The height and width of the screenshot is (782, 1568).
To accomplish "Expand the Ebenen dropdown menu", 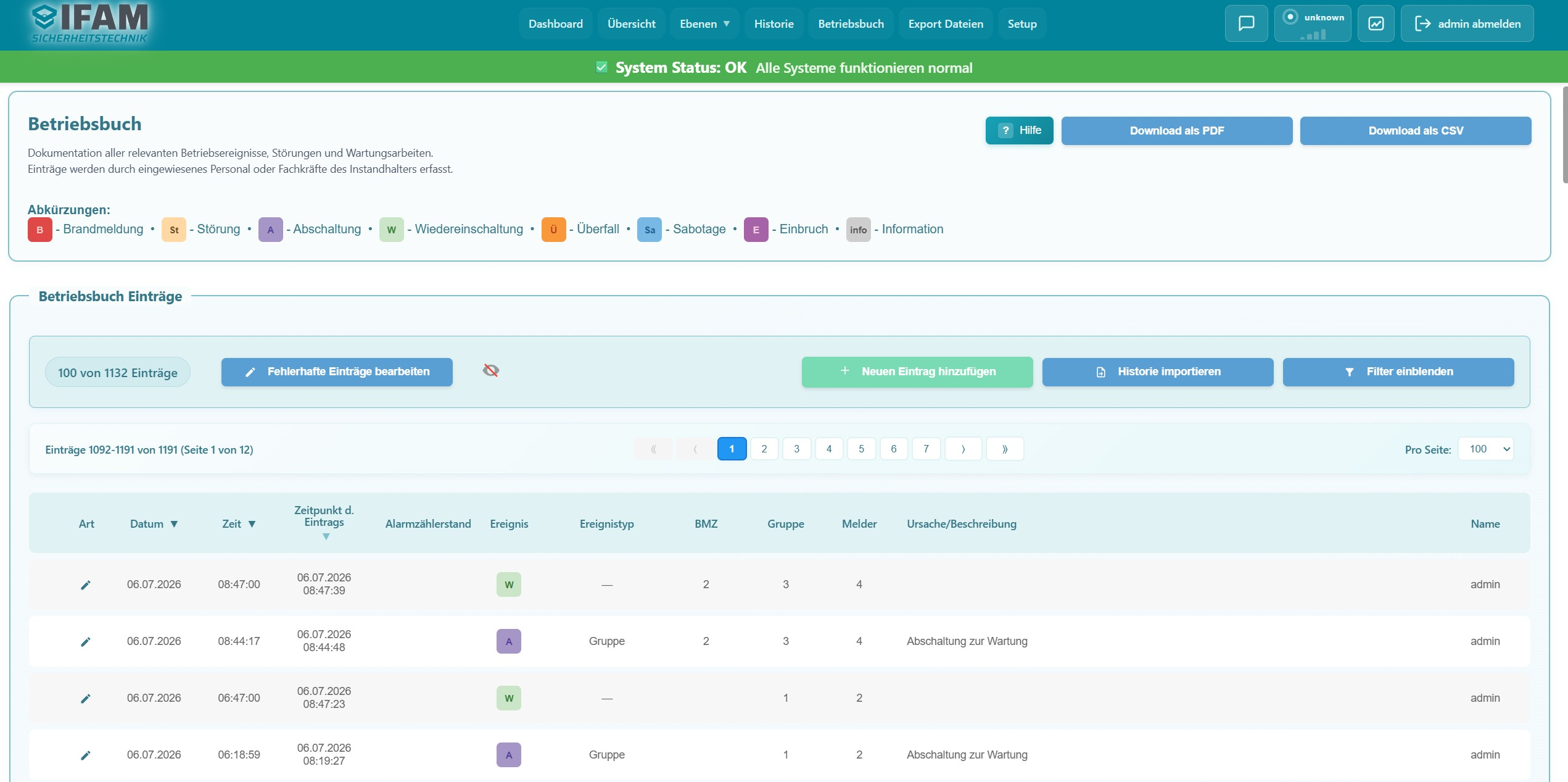I will tap(704, 23).
